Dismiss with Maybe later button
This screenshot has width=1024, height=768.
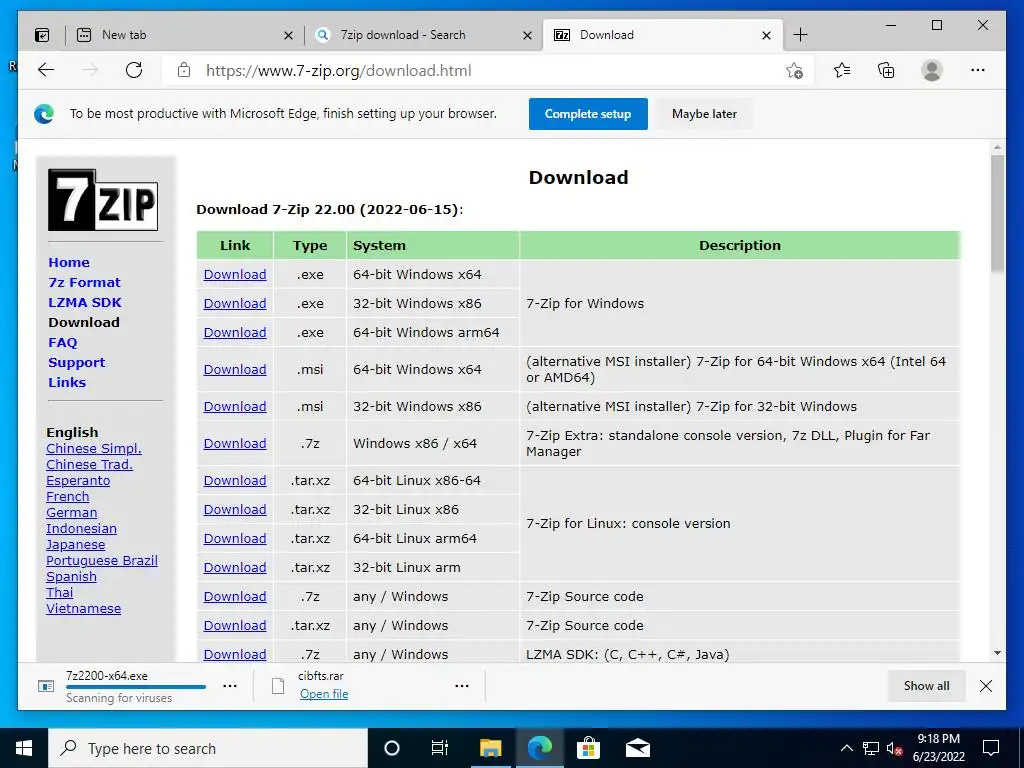[704, 114]
